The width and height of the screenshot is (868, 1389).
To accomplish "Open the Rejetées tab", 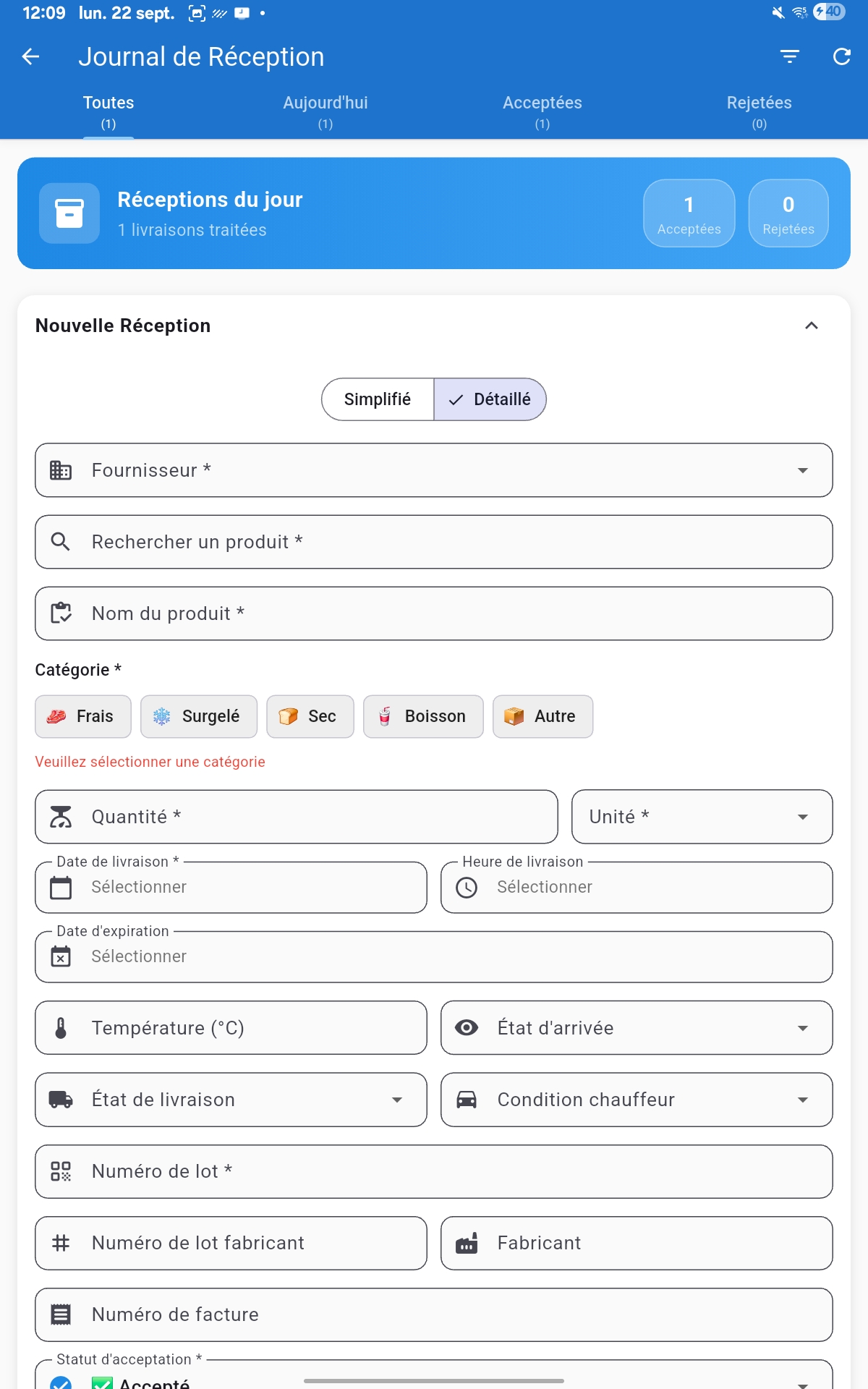I will point(759,111).
